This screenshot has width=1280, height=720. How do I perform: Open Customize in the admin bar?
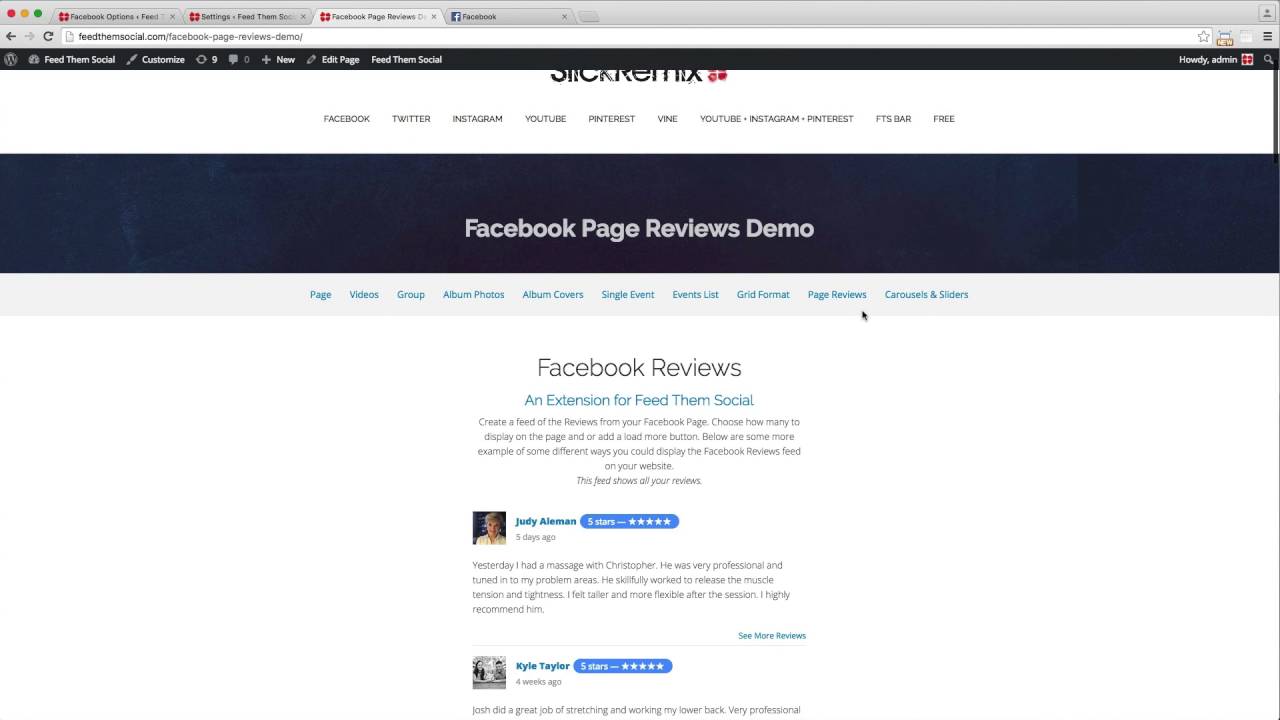[x=155, y=59]
